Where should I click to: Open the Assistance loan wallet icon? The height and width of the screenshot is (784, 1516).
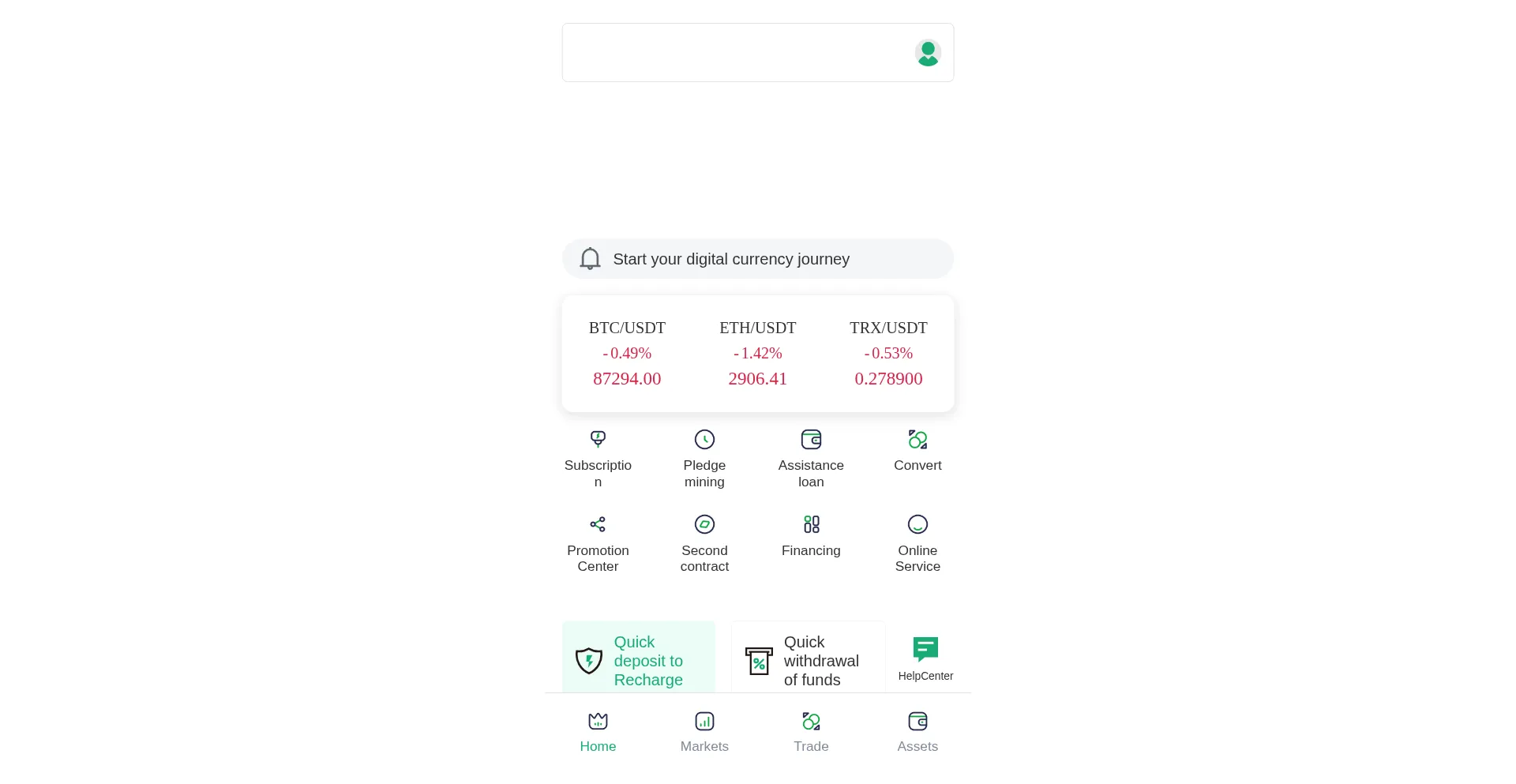click(x=811, y=440)
